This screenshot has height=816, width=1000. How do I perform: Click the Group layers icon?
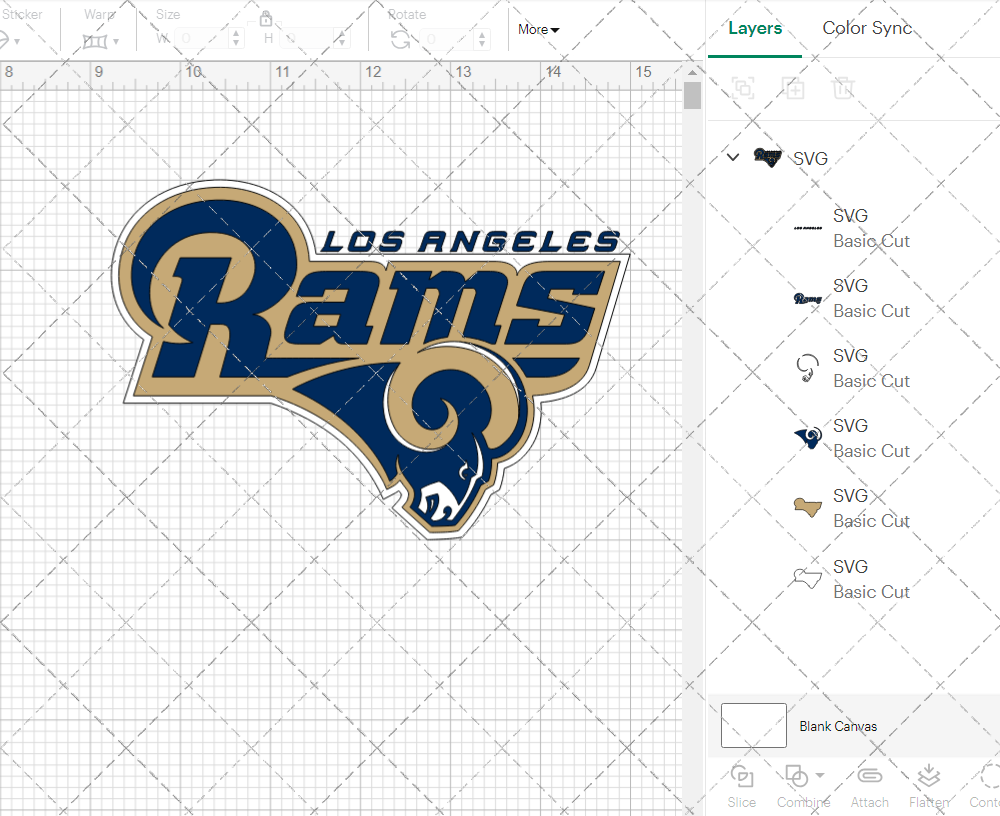click(x=743, y=89)
